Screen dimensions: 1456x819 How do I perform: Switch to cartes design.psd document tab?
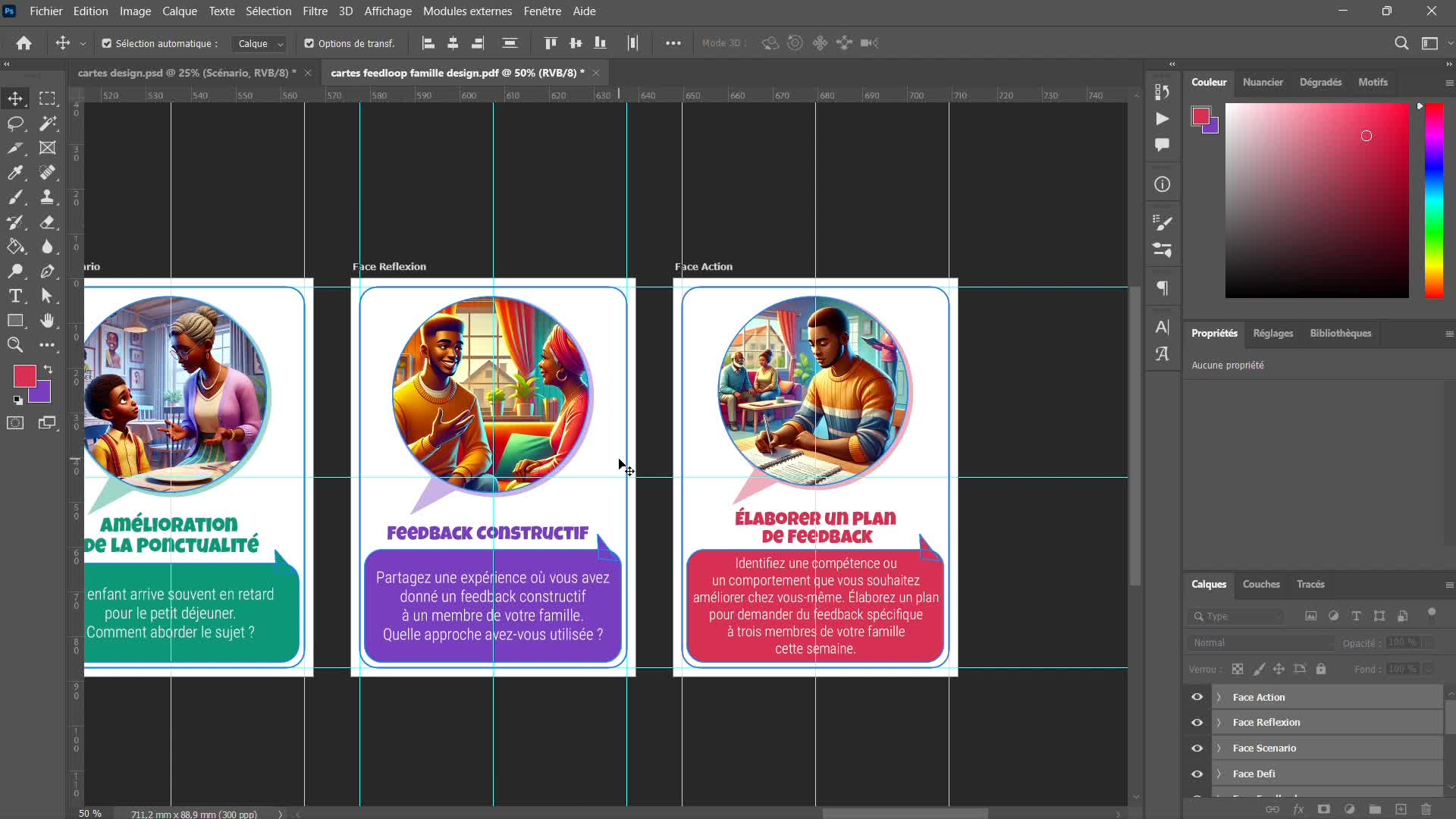pyautogui.click(x=187, y=73)
